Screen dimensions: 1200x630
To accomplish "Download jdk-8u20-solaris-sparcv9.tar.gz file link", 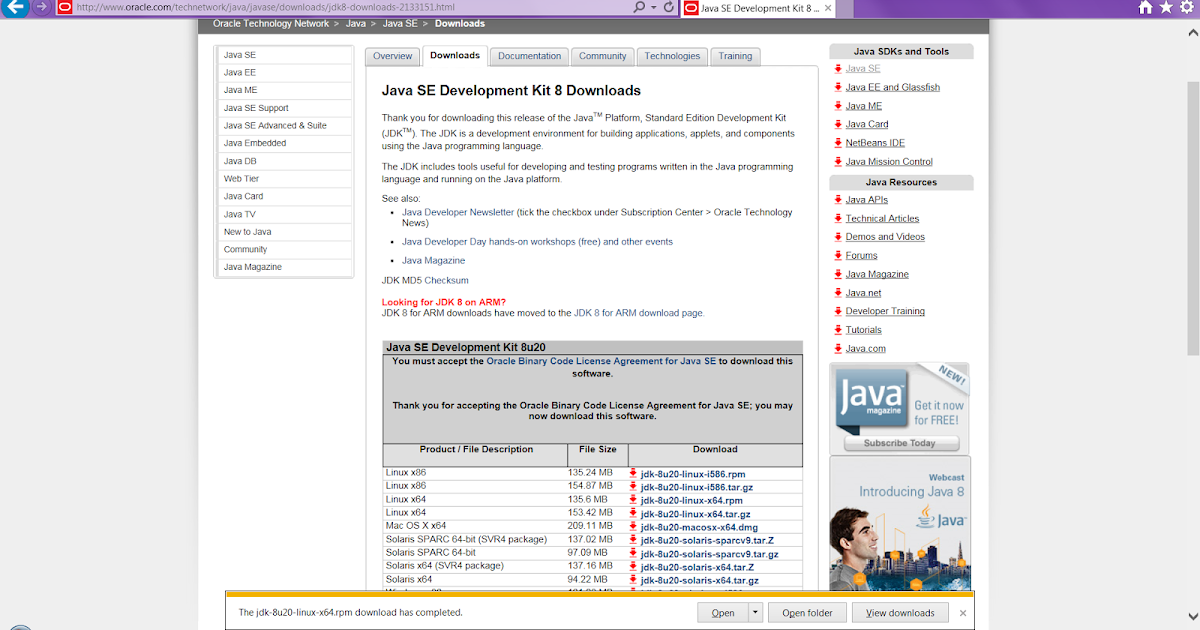I will tap(709, 554).
